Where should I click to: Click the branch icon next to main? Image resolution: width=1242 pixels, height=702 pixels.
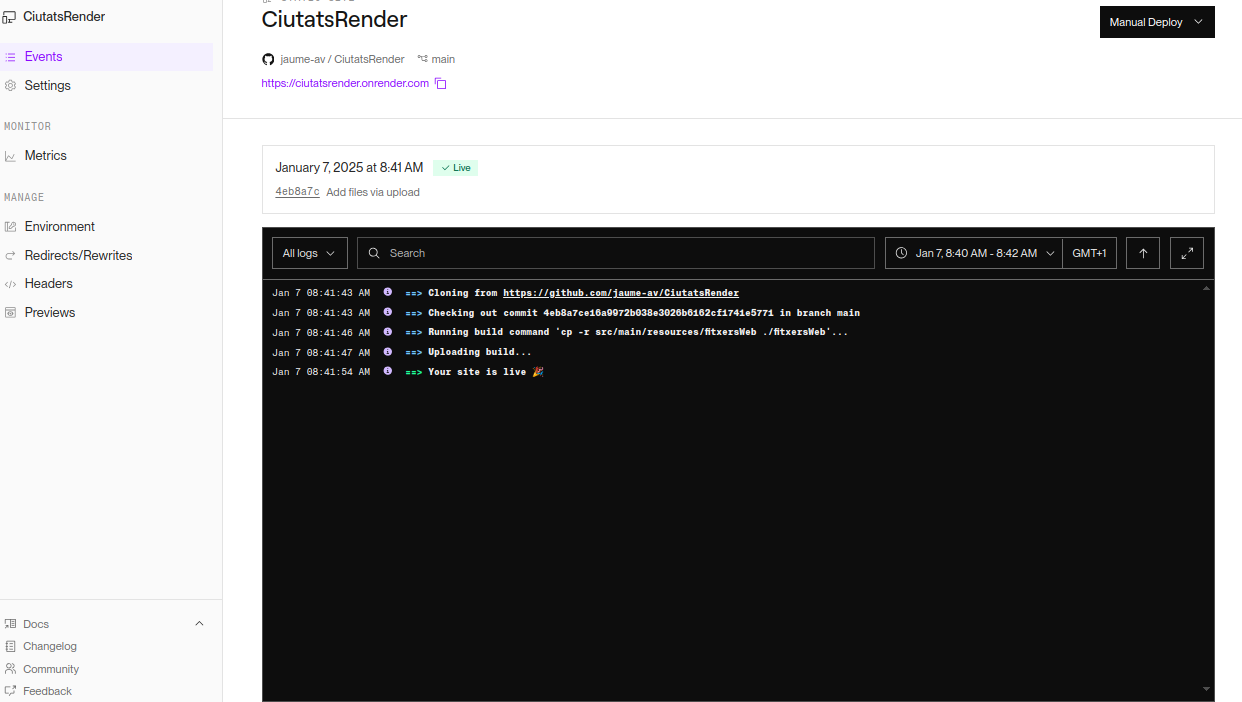tap(422, 60)
